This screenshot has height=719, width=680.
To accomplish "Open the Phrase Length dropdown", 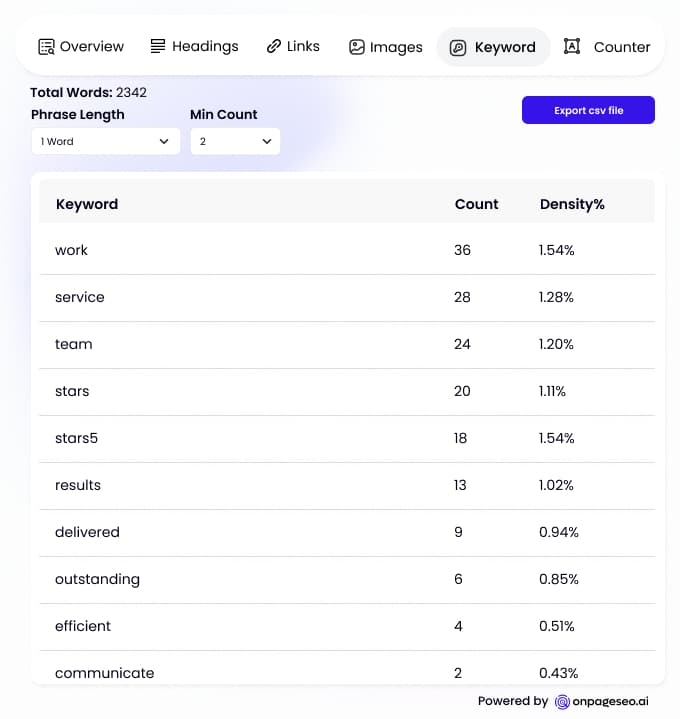I will (106, 141).
